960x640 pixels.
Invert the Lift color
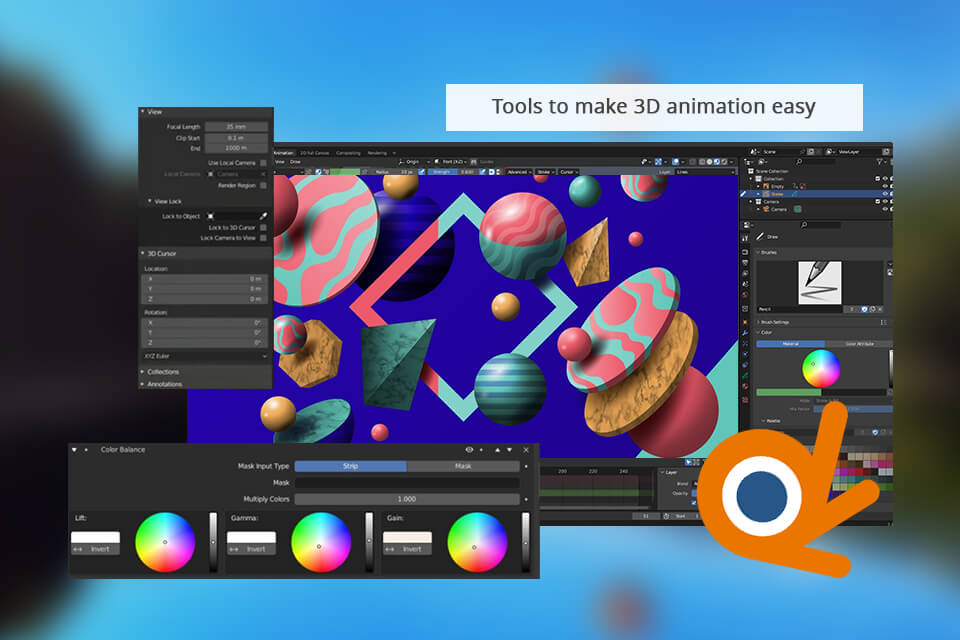coord(96,549)
